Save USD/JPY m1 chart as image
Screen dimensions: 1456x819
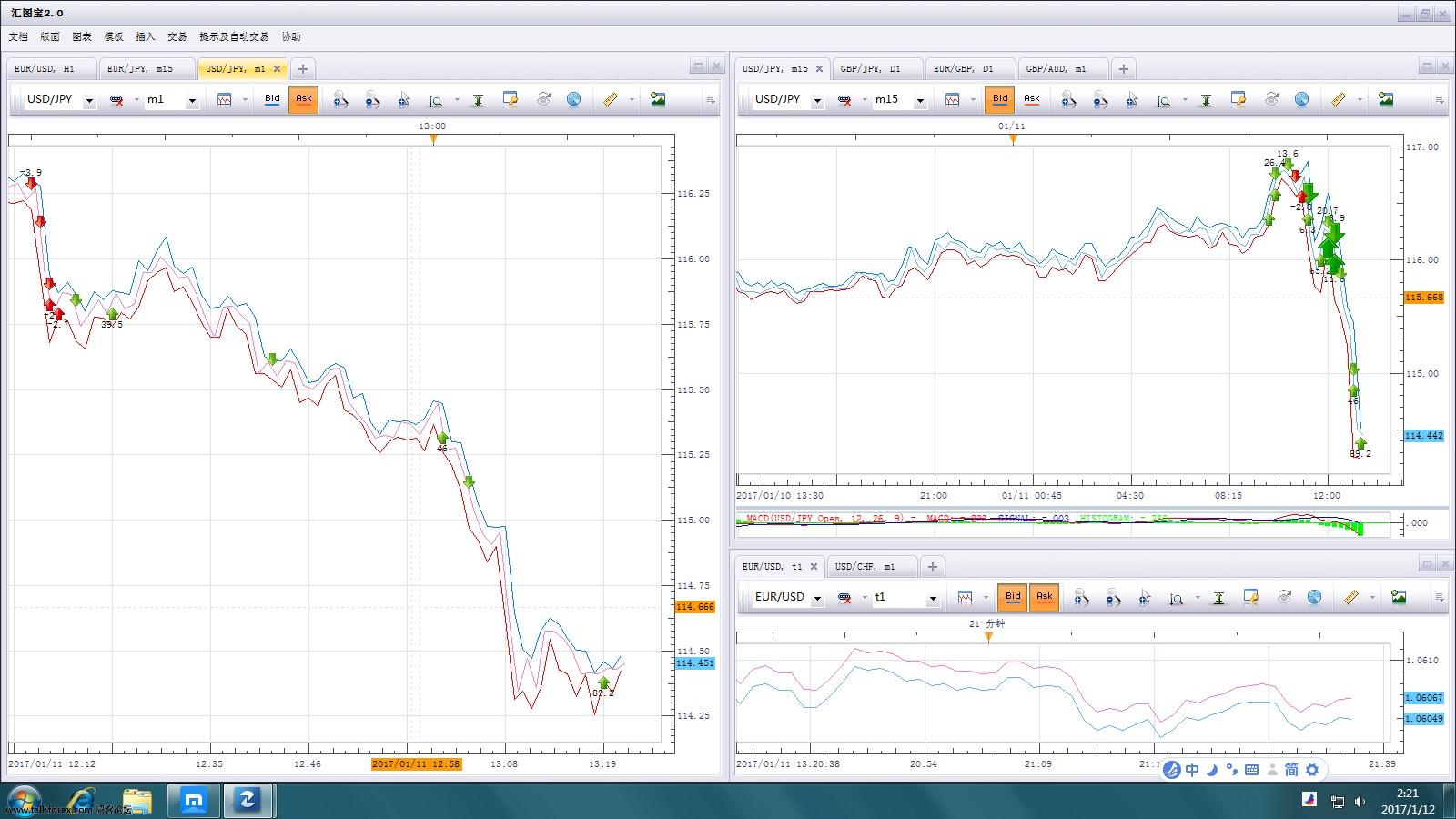658,99
